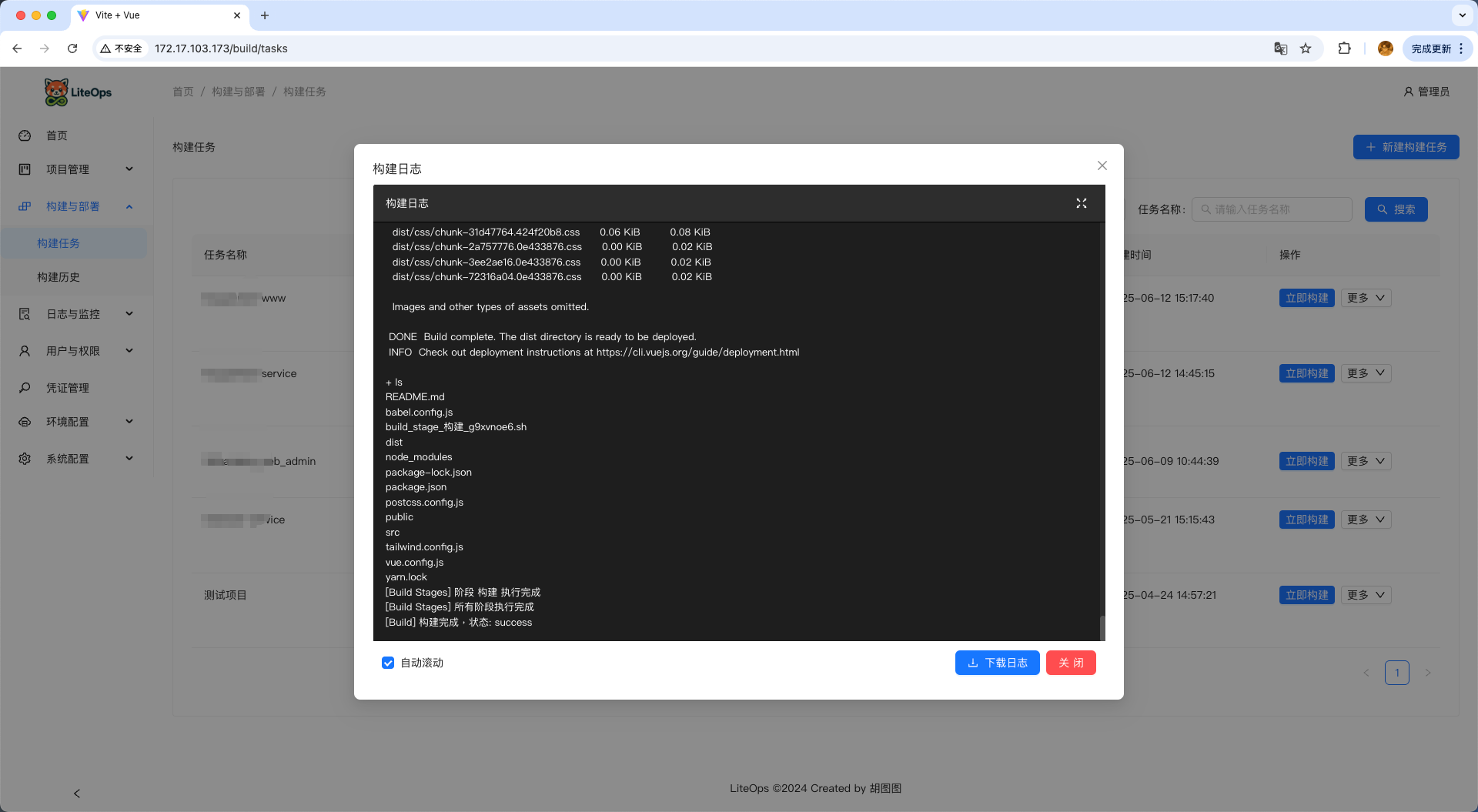The width and height of the screenshot is (1478, 812).
Task: Open browser extensions puzzle icon
Action: click(1344, 48)
